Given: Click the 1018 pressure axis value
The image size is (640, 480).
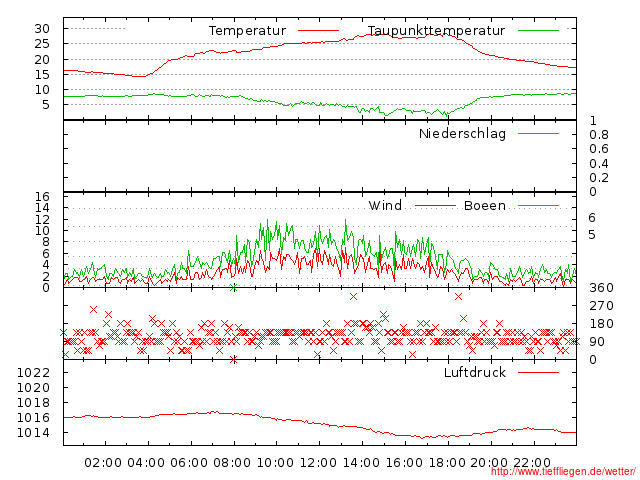Looking at the screenshot, I should [33, 403].
